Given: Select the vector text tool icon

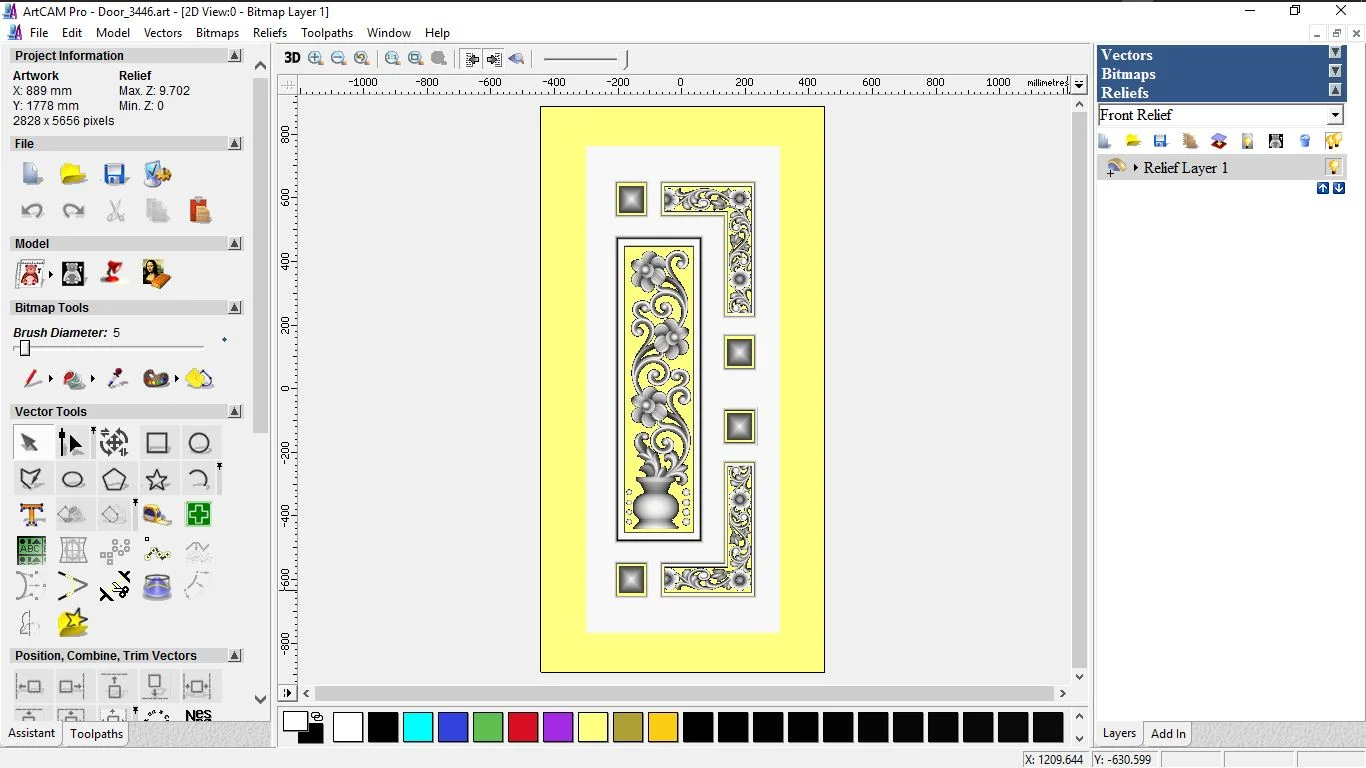Looking at the screenshot, I should tap(32, 515).
